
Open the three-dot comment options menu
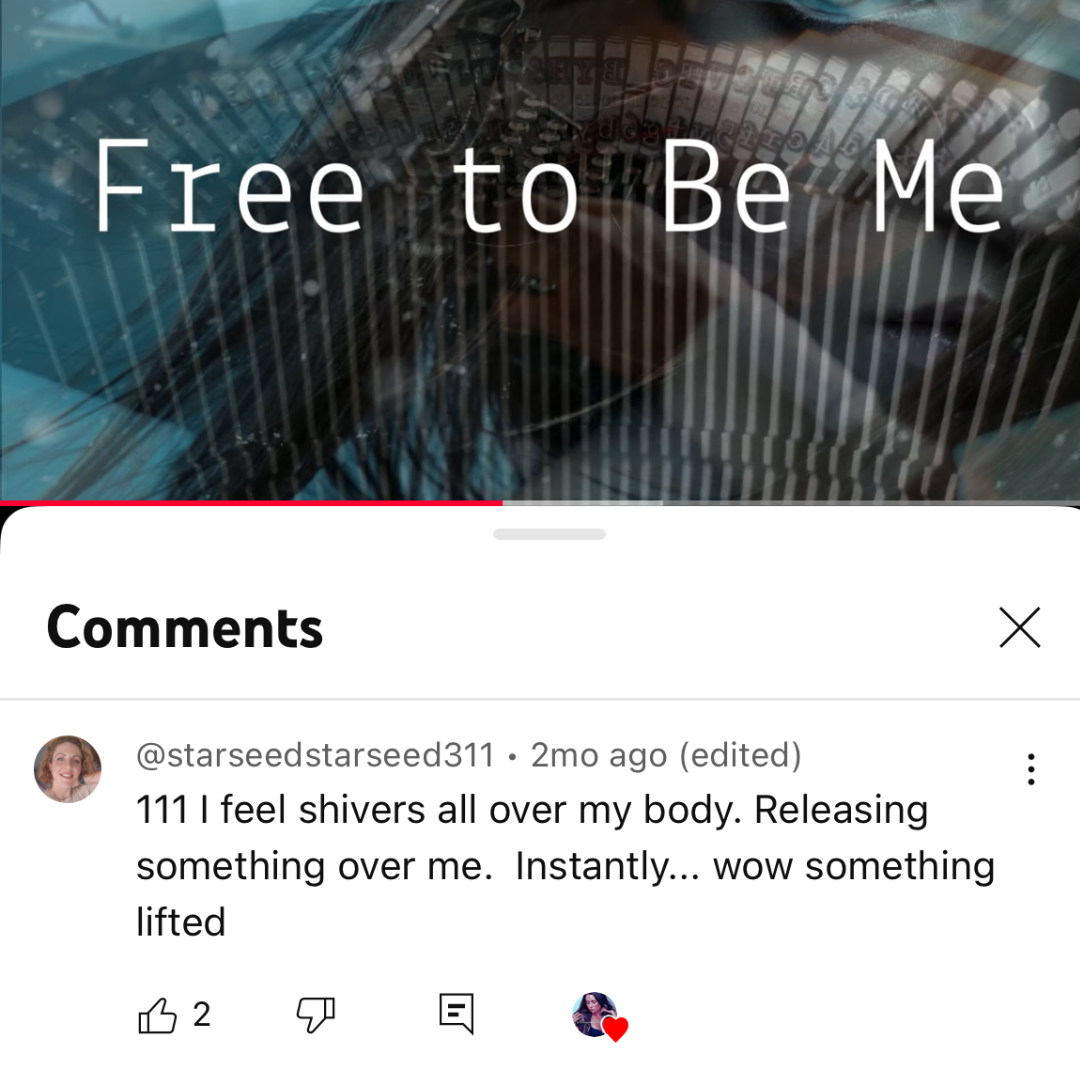(1030, 769)
